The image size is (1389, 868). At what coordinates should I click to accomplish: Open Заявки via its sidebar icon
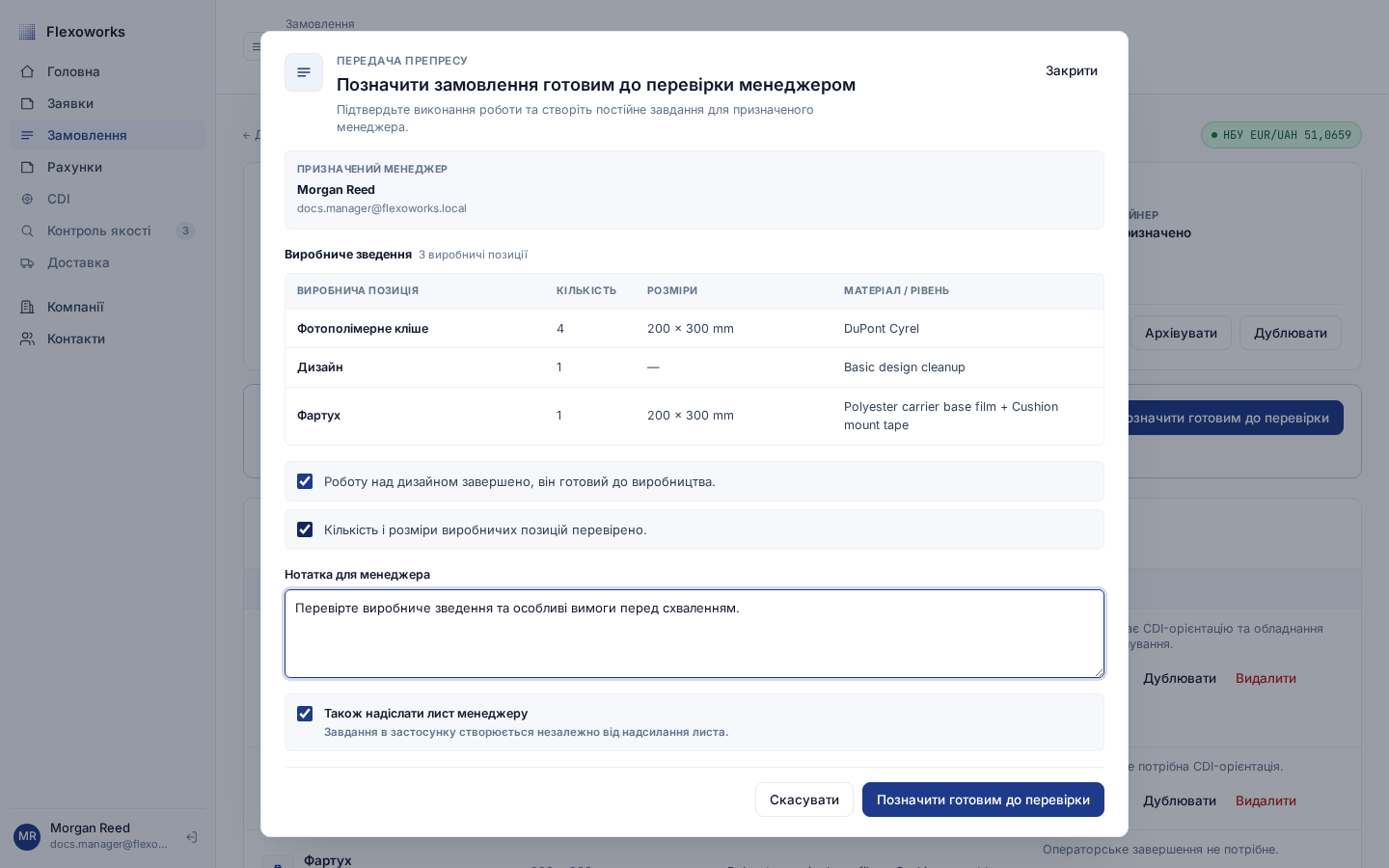pos(27,103)
